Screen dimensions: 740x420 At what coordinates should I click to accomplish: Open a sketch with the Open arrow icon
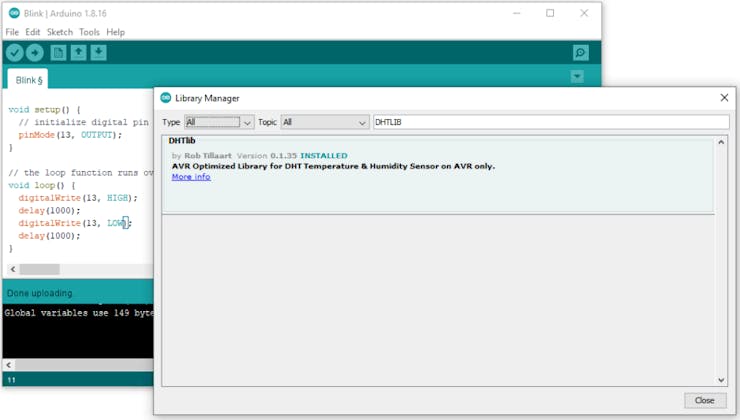tap(78, 53)
